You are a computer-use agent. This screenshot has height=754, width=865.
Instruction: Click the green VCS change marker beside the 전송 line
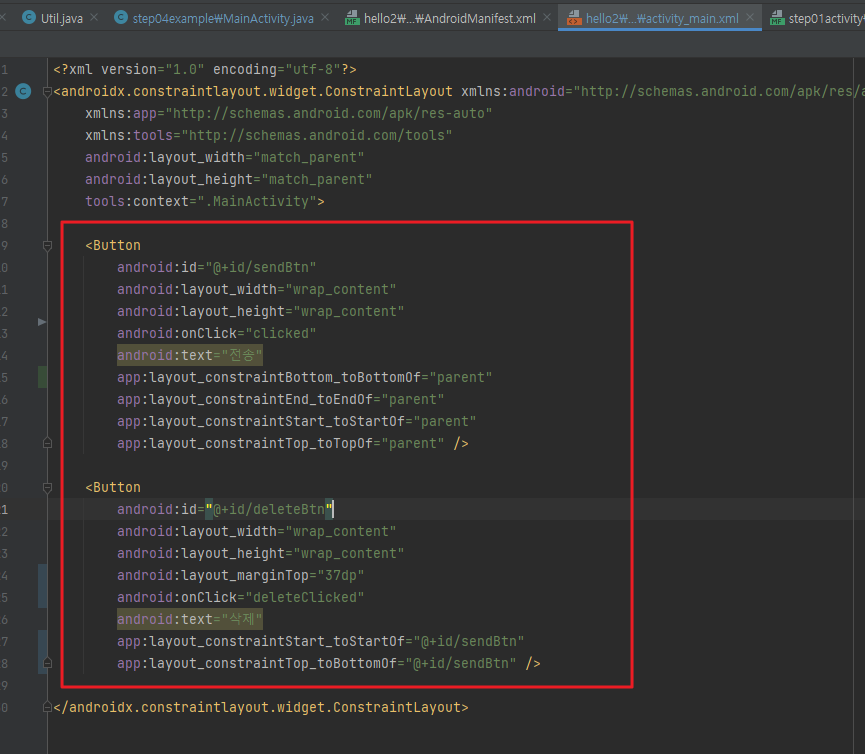point(42,377)
